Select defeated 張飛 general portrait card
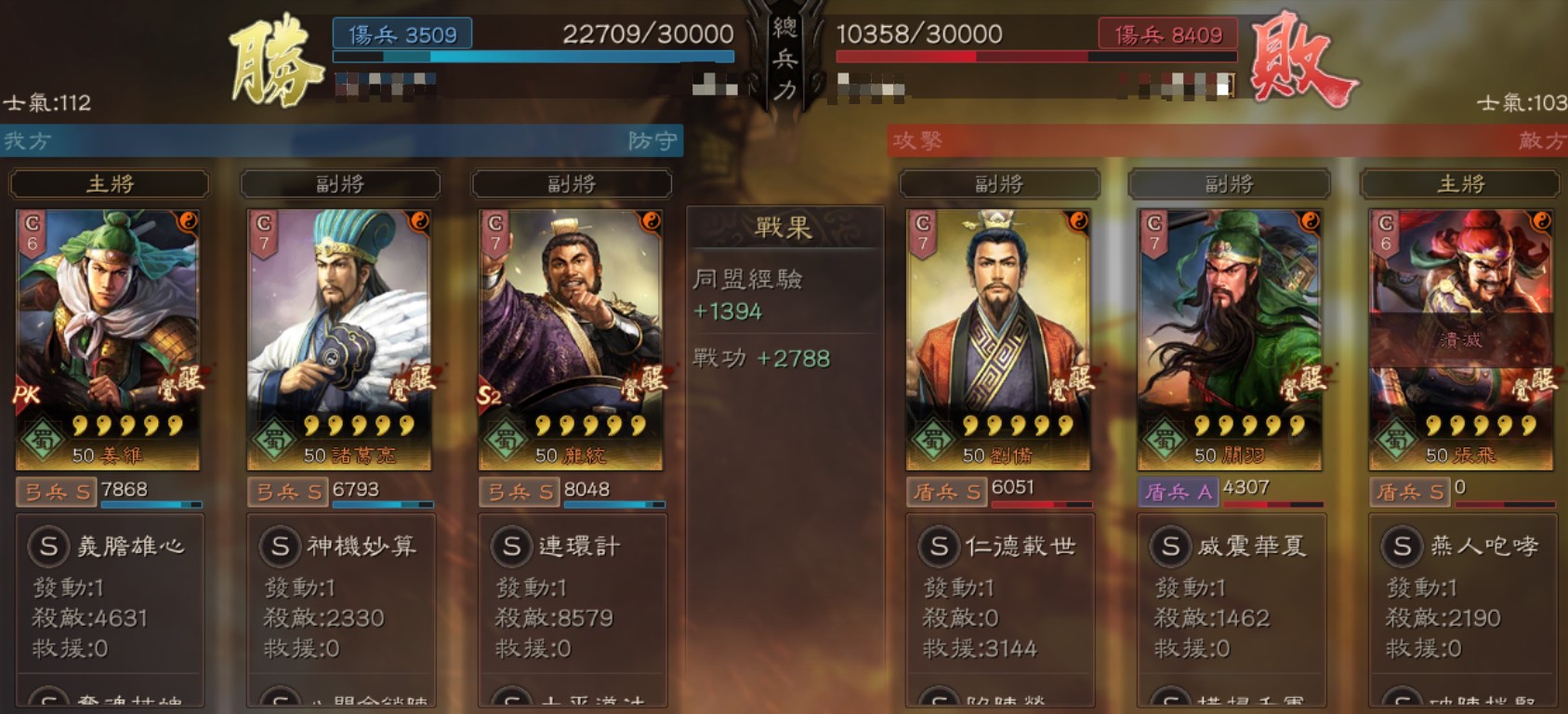The image size is (1568, 714). tap(1461, 339)
